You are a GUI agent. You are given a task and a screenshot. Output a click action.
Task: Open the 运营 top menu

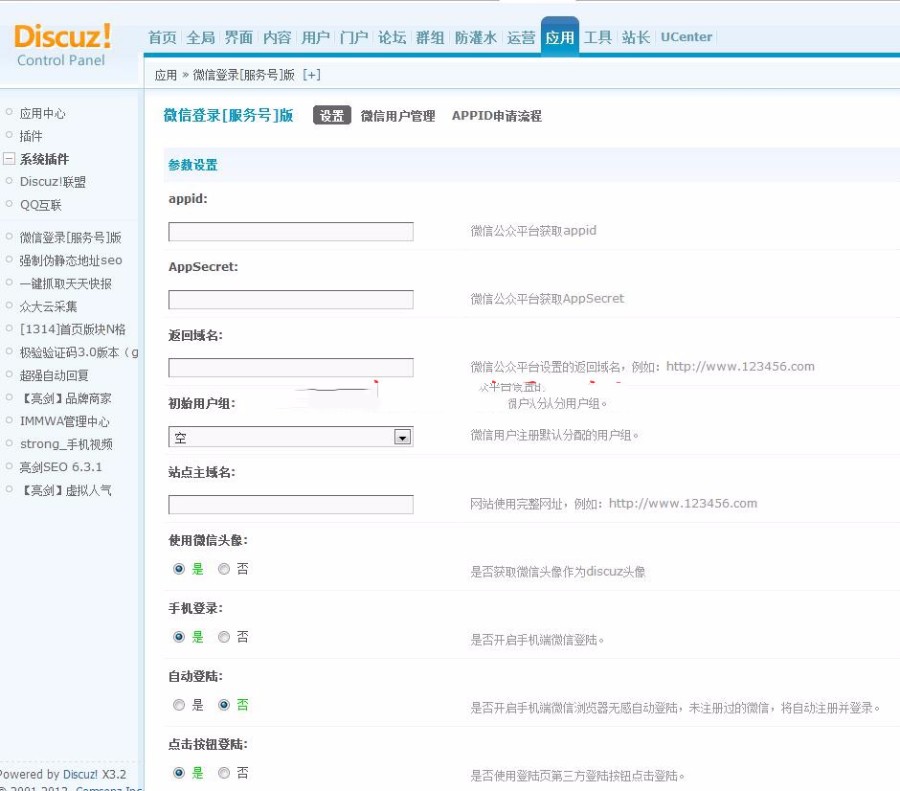pos(521,37)
